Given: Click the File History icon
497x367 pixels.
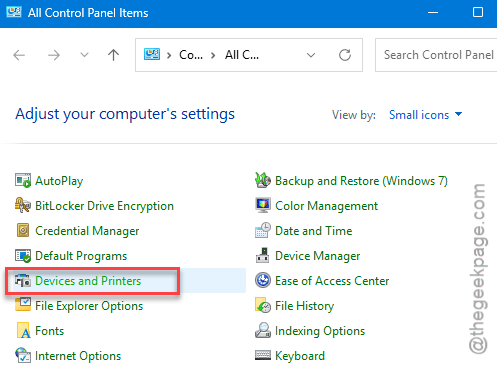Looking at the screenshot, I should click(x=263, y=305).
